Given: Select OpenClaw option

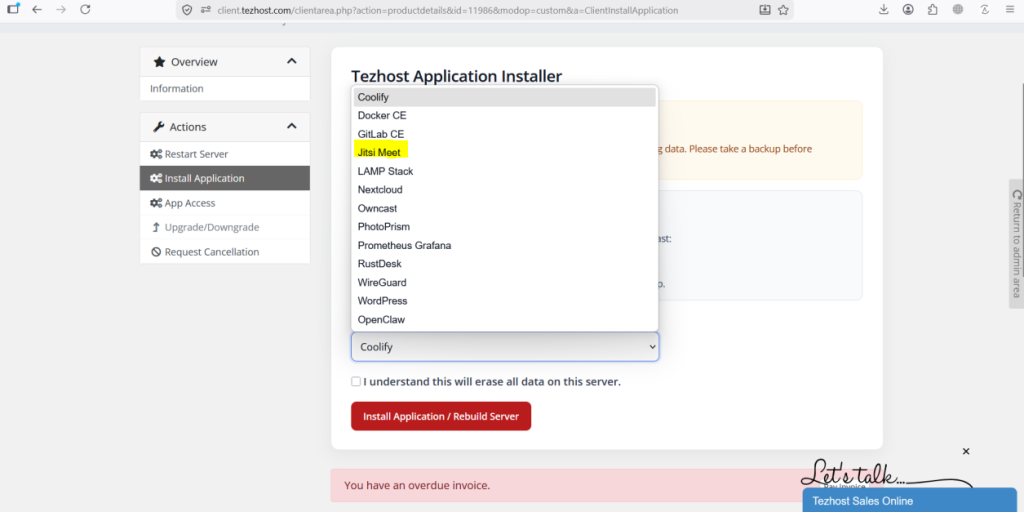Looking at the screenshot, I should tap(505, 320).
